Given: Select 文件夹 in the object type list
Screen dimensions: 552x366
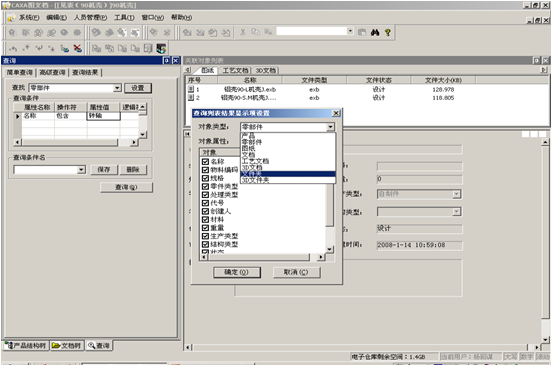Looking at the screenshot, I should 288,174.
